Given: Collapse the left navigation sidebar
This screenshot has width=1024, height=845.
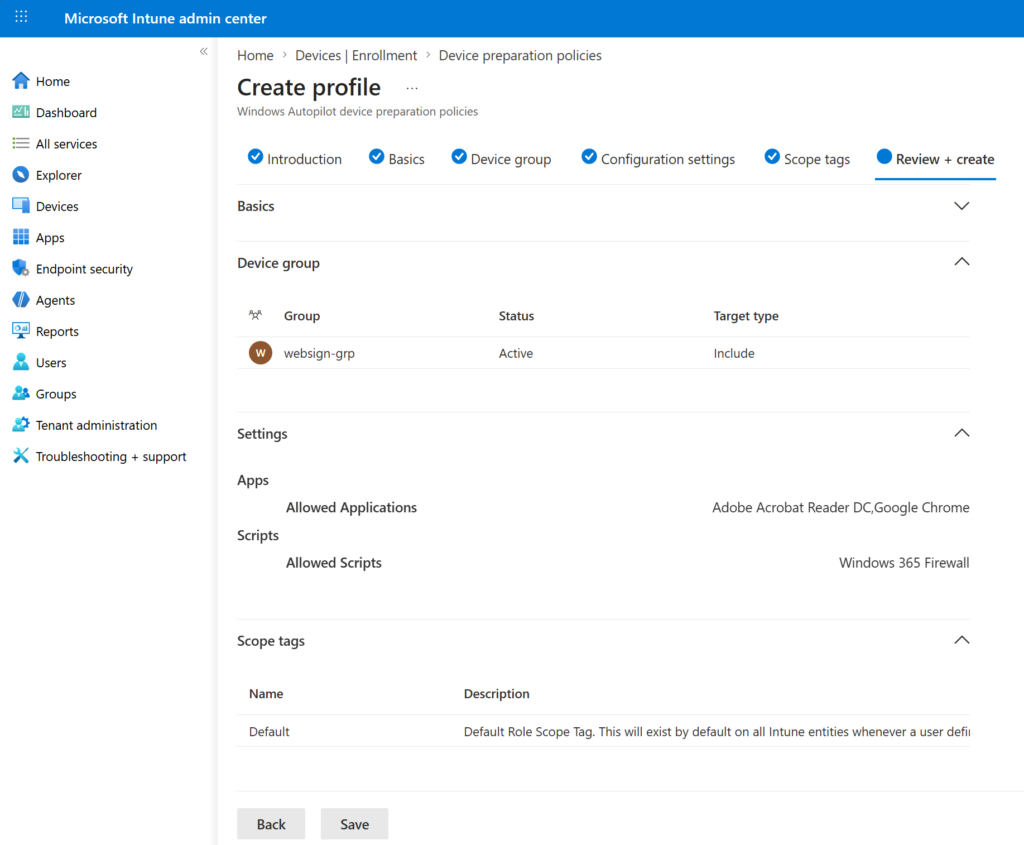Looking at the screenshot, I should tap(203, 51).
